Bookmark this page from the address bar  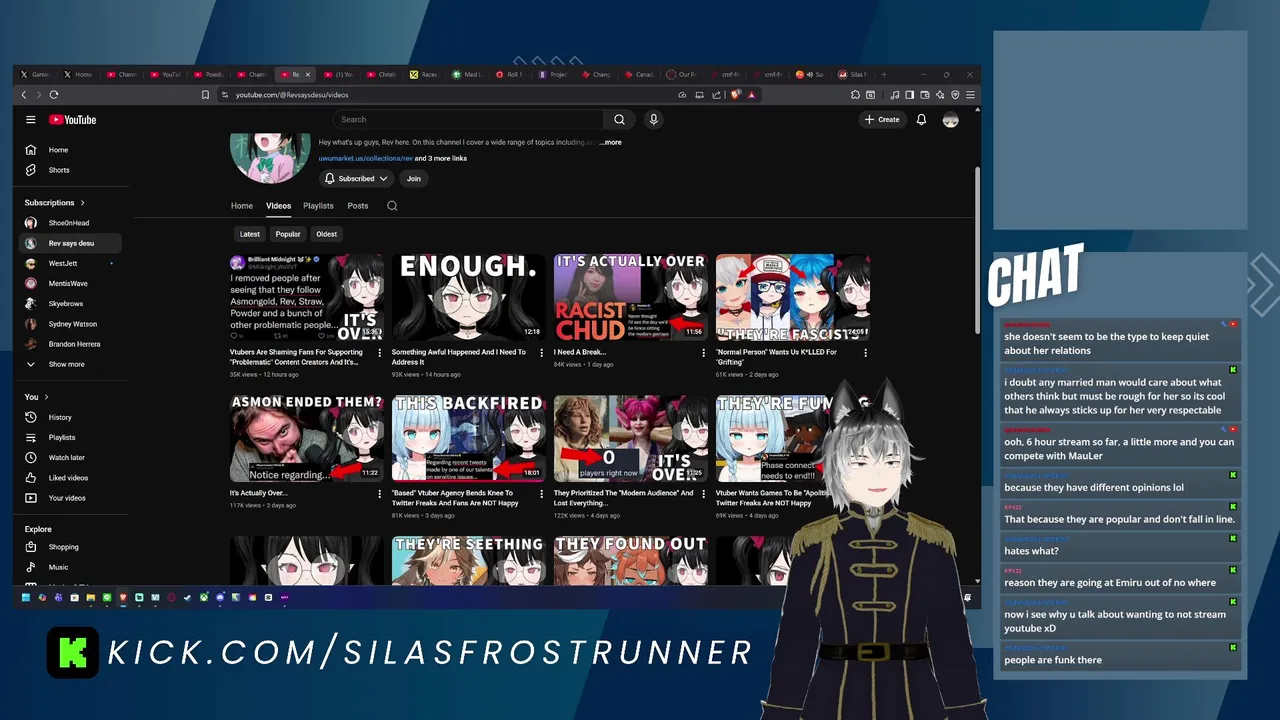[x=205, y=95]
